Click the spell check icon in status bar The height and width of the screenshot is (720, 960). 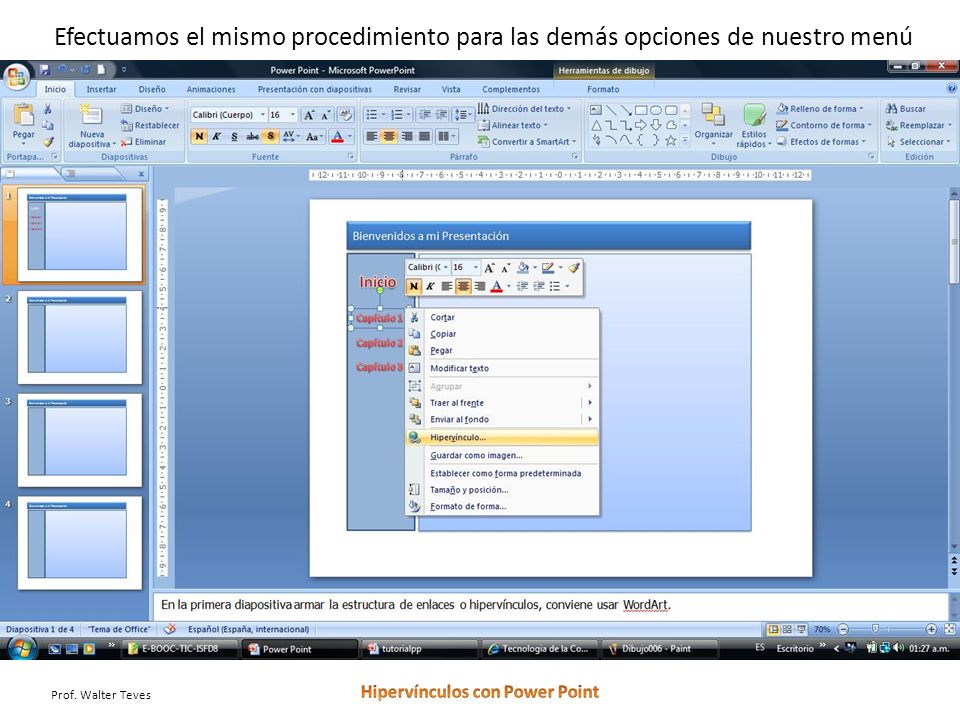(170, 629)
